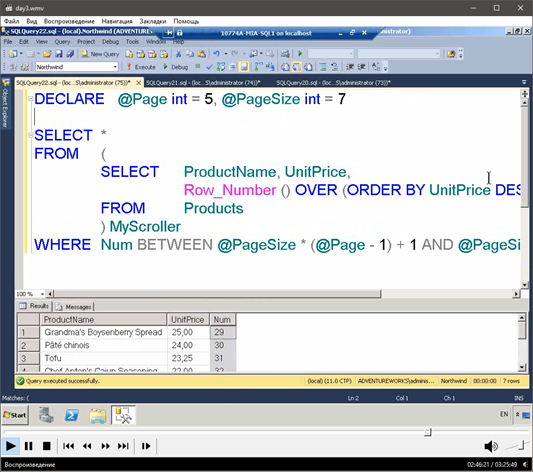Collapse the DECLARE statement outline
Viewport: 533px width, 472px height.
(31, 99)
